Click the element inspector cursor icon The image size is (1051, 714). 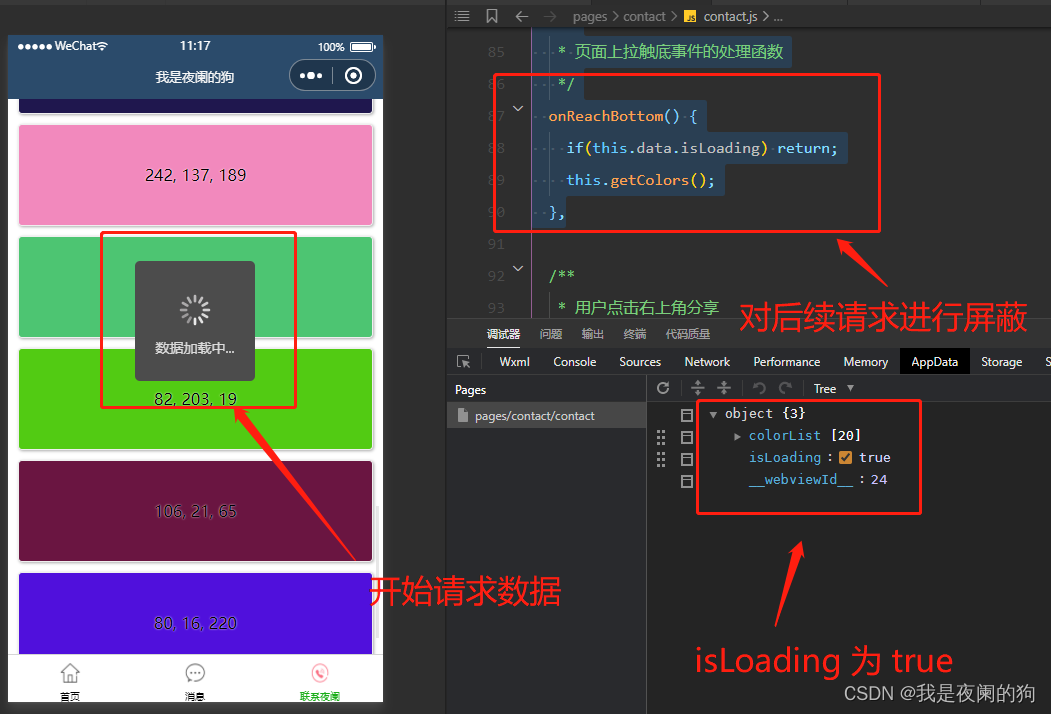[x=463, y=361]
